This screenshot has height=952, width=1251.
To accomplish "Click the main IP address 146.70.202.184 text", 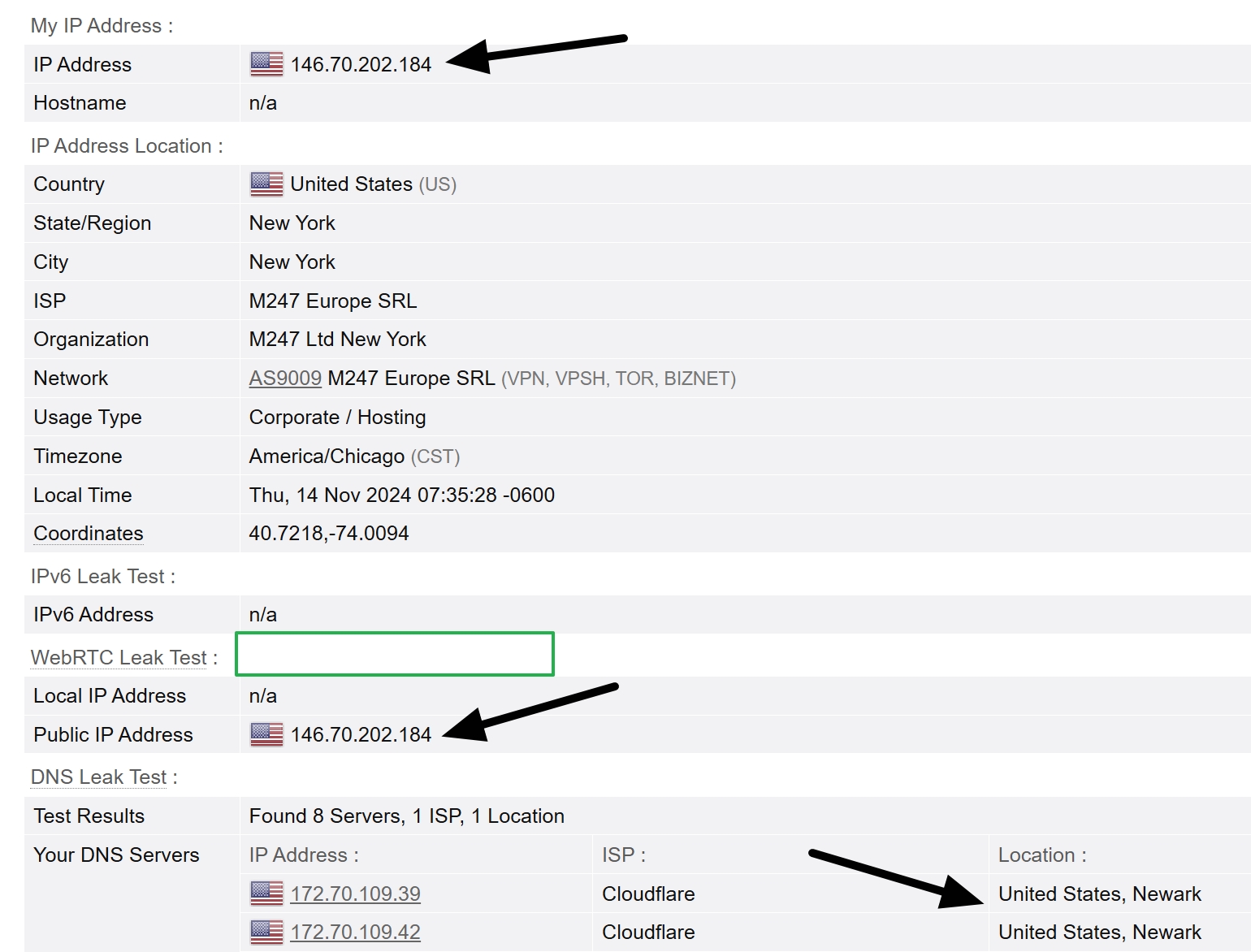I will (x=361, y=64).
